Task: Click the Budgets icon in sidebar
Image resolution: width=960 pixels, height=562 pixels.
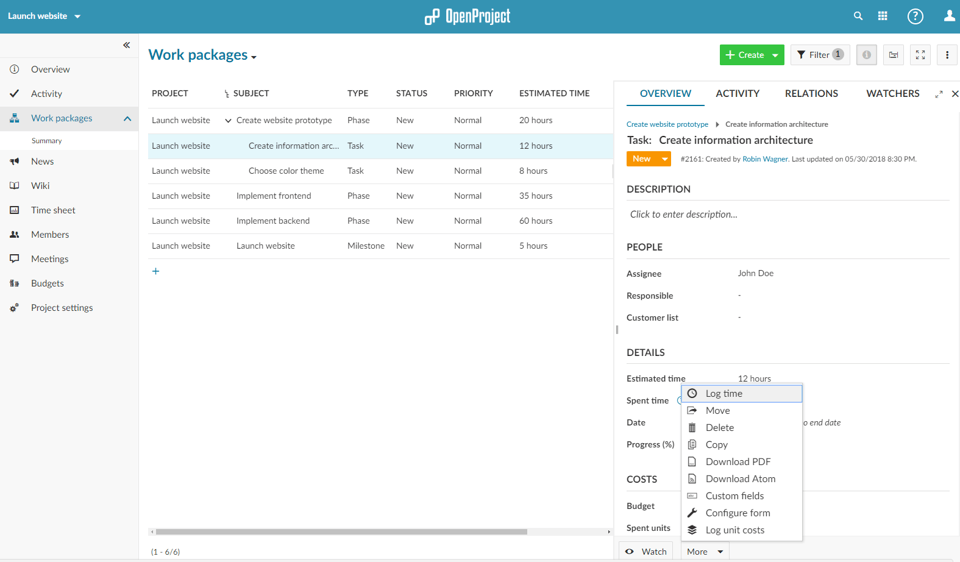Action: tap(14, 283)
